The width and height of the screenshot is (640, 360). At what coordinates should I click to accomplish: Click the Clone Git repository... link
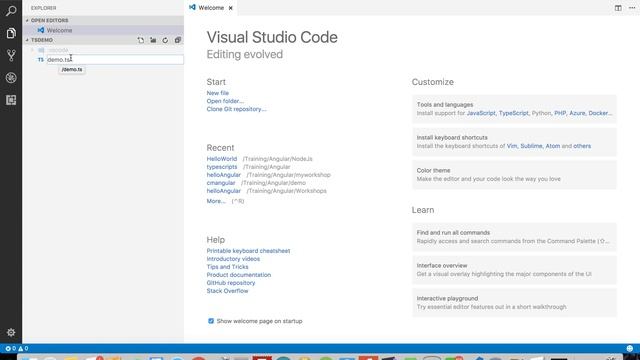pyautogui.click(x=236, y=109)
